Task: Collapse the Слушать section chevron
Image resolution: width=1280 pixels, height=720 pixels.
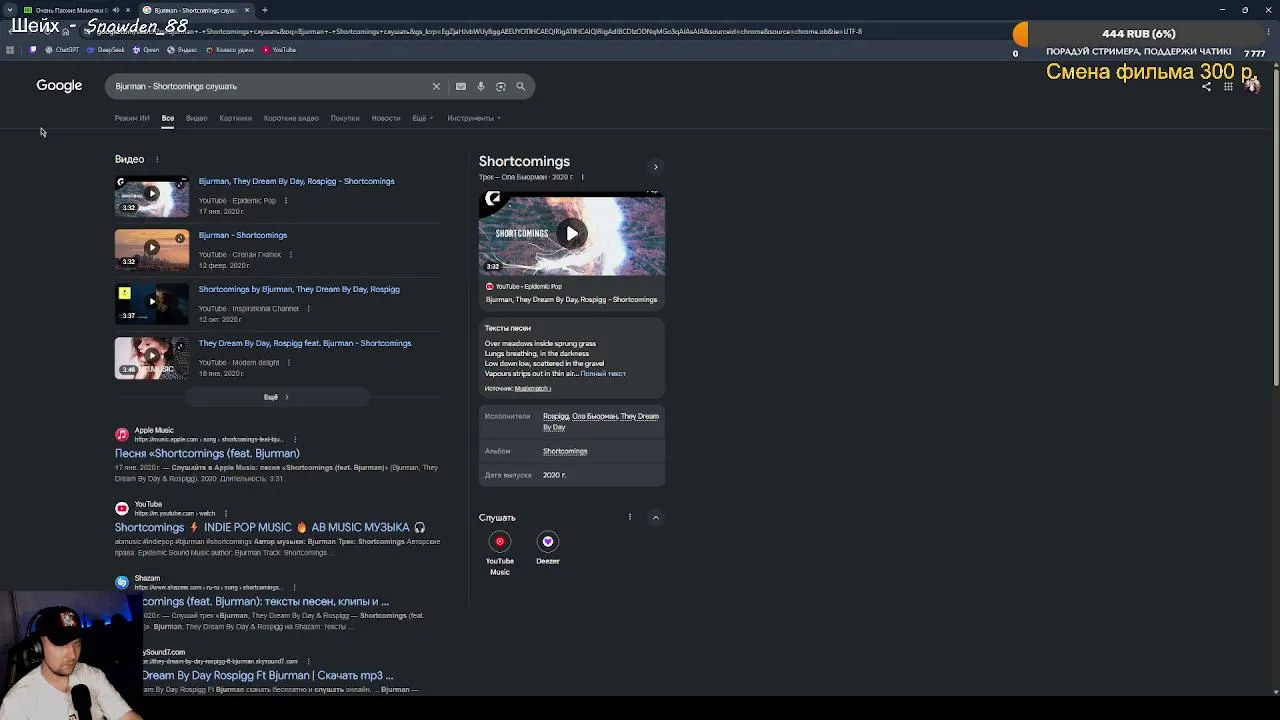Action: pyautogui.click(x=656, y=517)
